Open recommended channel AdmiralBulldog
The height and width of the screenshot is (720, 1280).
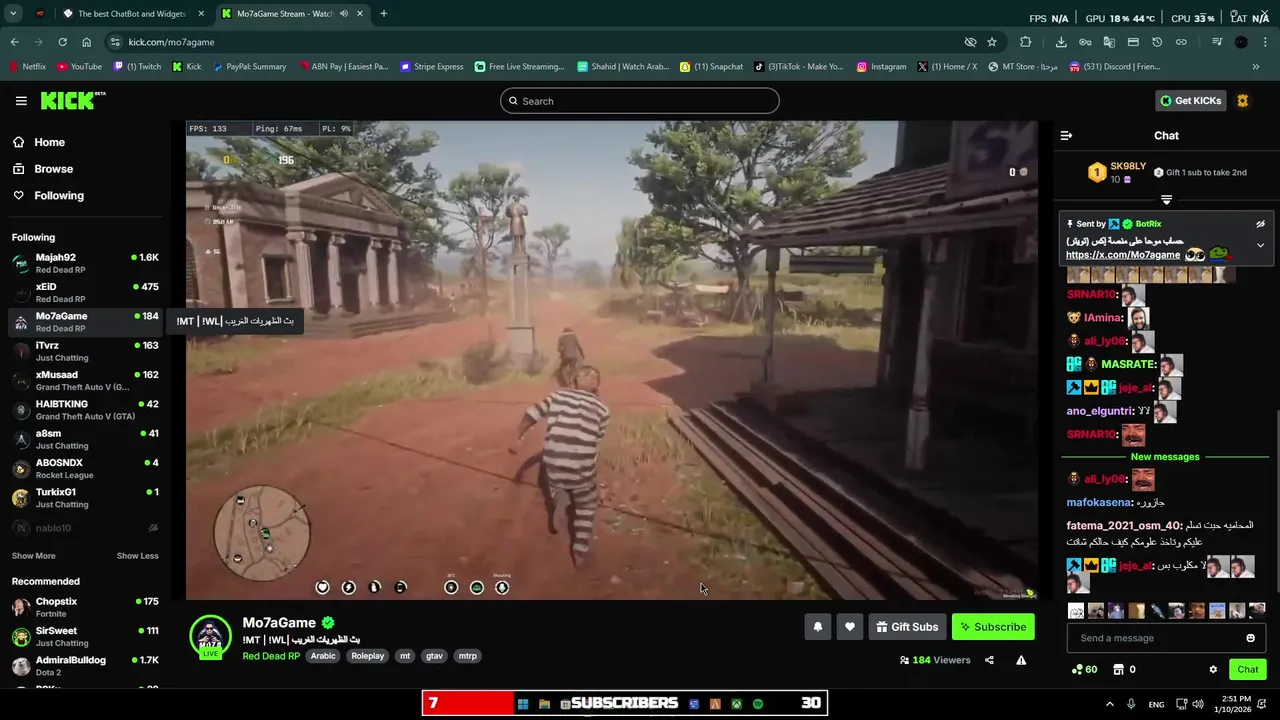[85, 666]
